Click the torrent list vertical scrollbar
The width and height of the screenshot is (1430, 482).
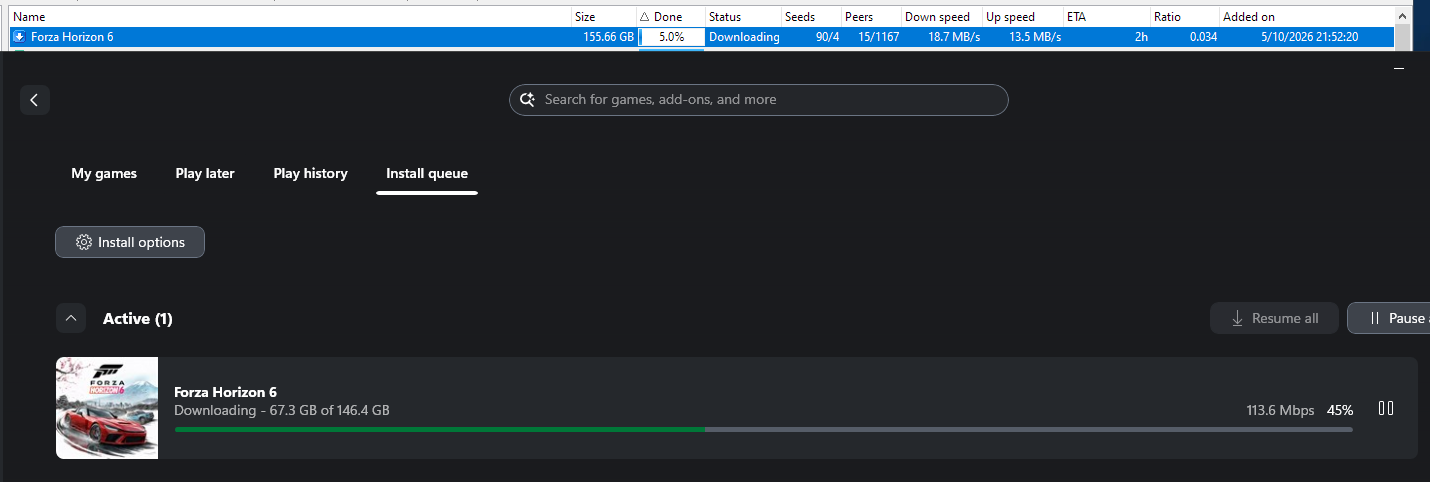click(1403, 30)
